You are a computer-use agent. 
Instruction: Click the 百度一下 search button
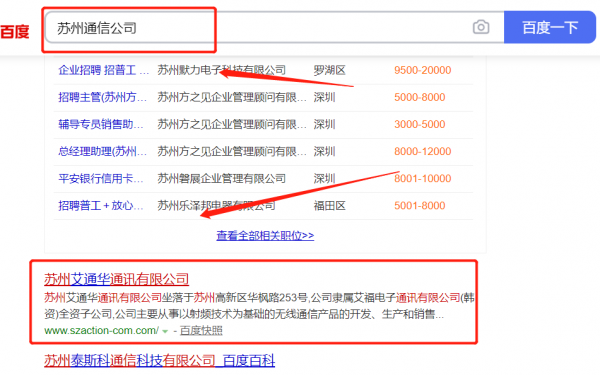(x=550, y=27)
